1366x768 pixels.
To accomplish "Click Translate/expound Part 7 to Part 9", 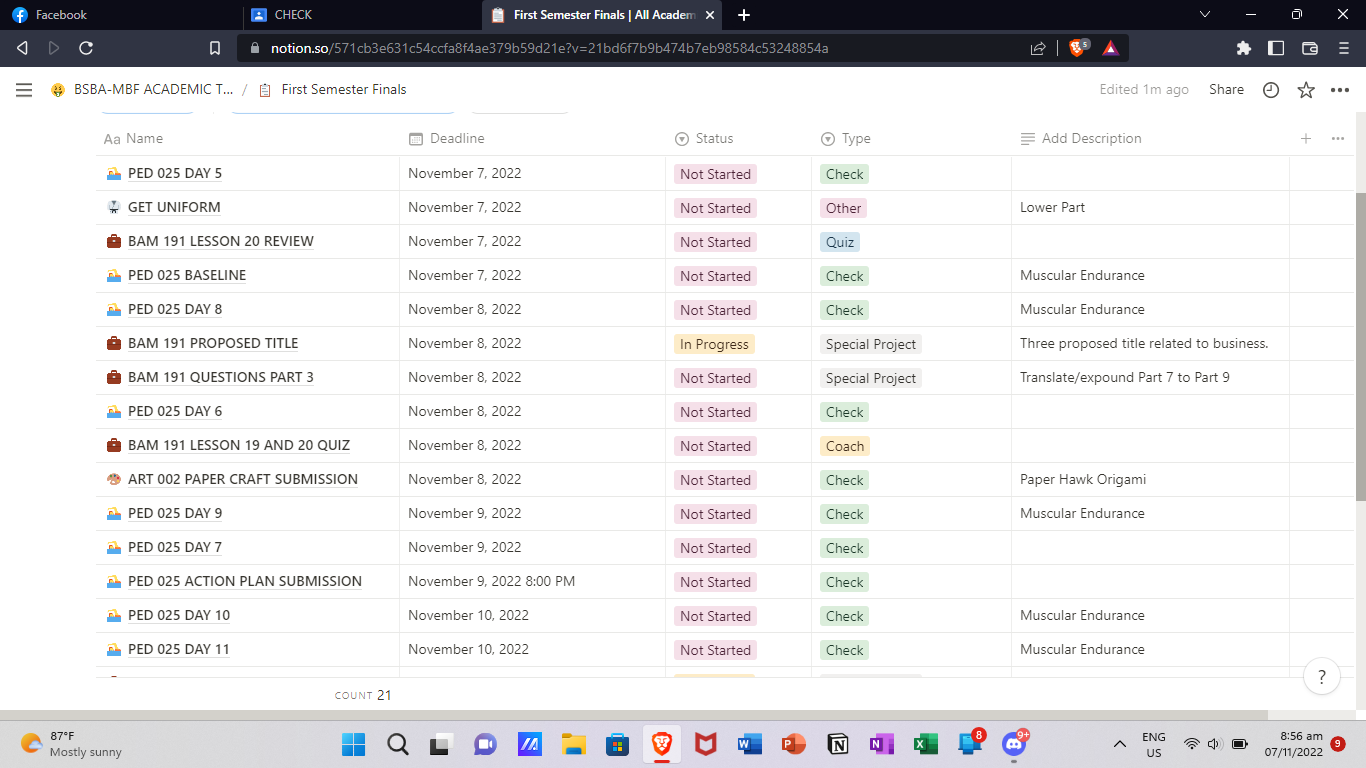I will [x=1125, y=378].
